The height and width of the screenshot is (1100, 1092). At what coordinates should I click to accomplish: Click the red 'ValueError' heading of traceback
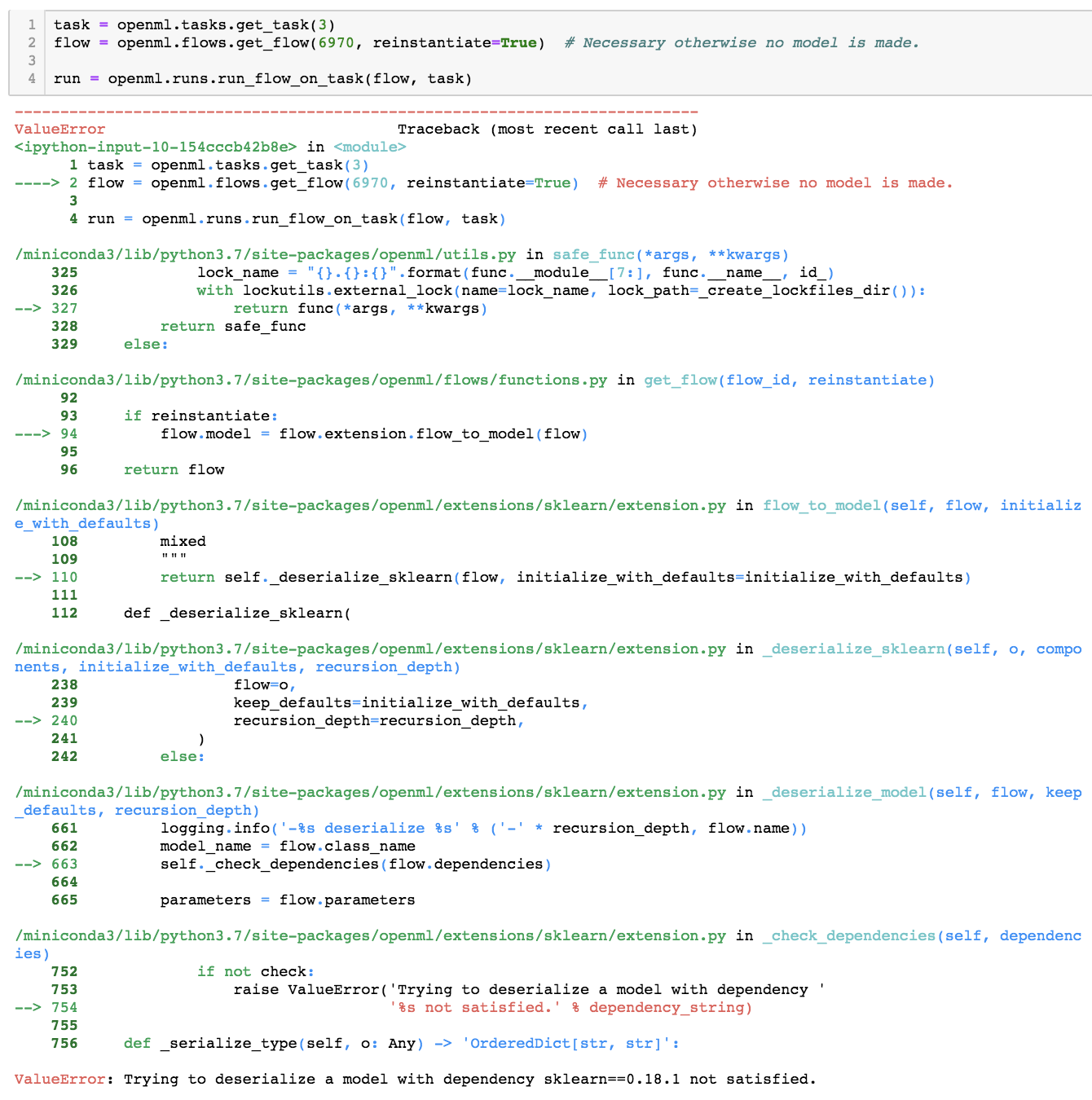pos(59,130)
